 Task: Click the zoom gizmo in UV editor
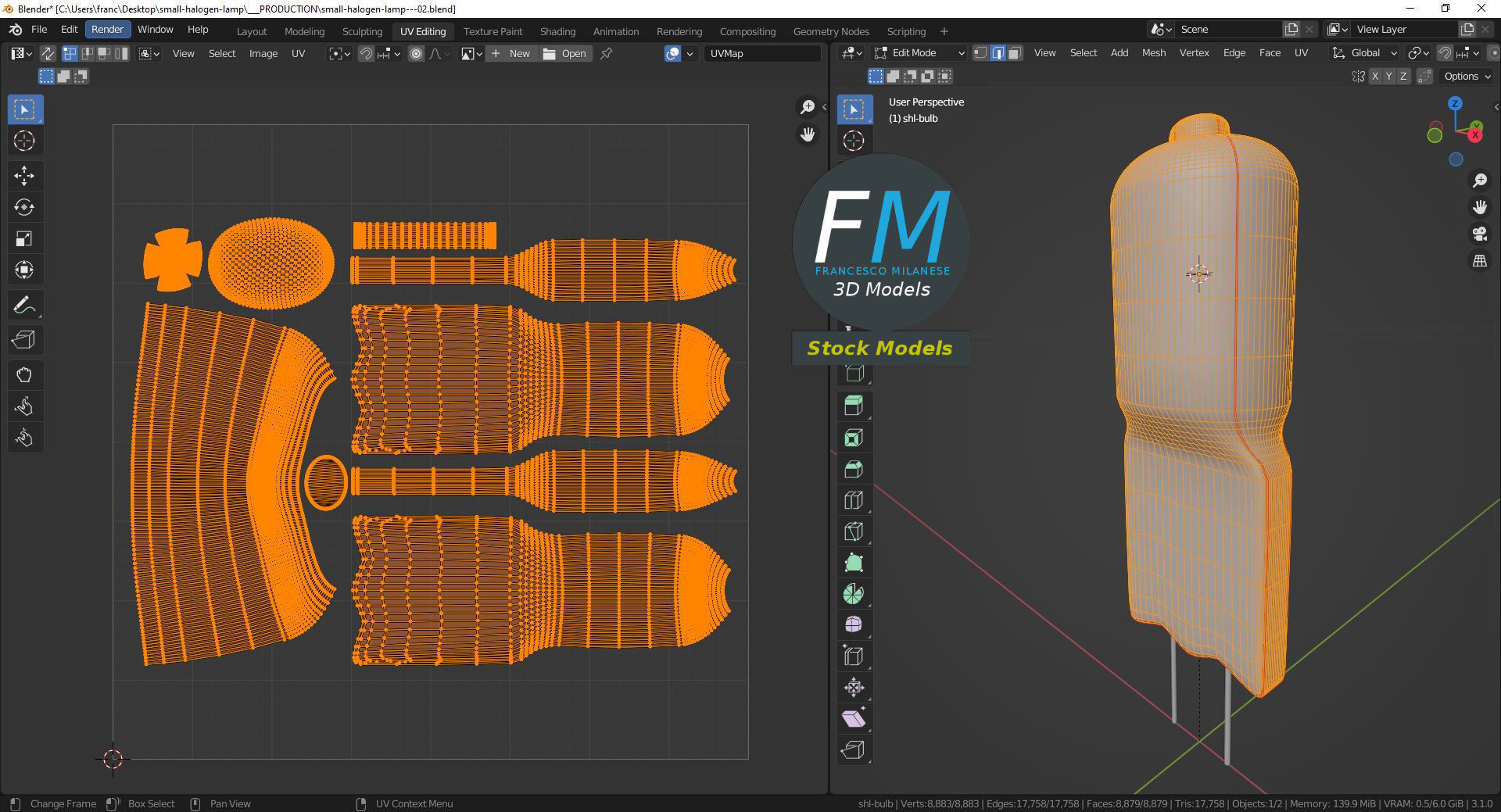click(x=808, y=107)
